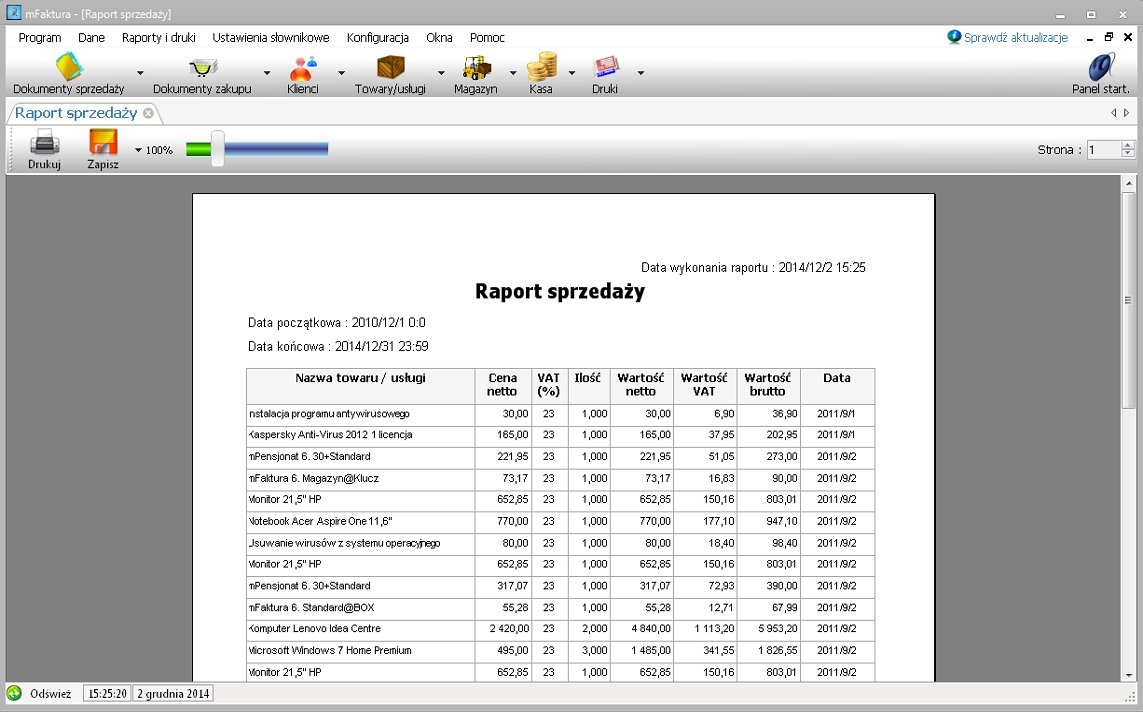1143x712 pixels.
Task: Open Dokumenty sprzedaży toolbar icon
Action: tap(68, 68)
